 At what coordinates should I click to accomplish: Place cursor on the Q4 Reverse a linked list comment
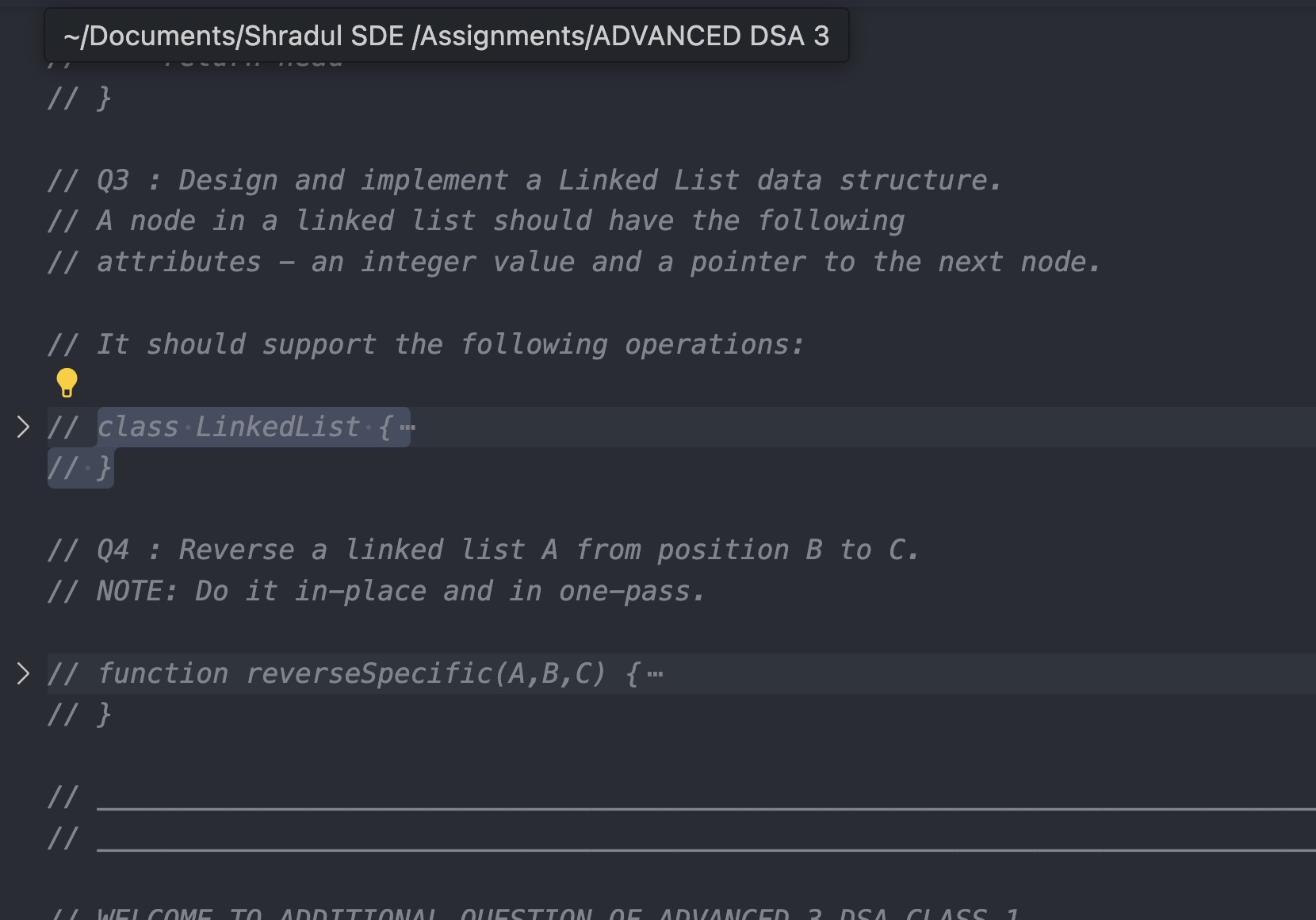click(484, 550)
